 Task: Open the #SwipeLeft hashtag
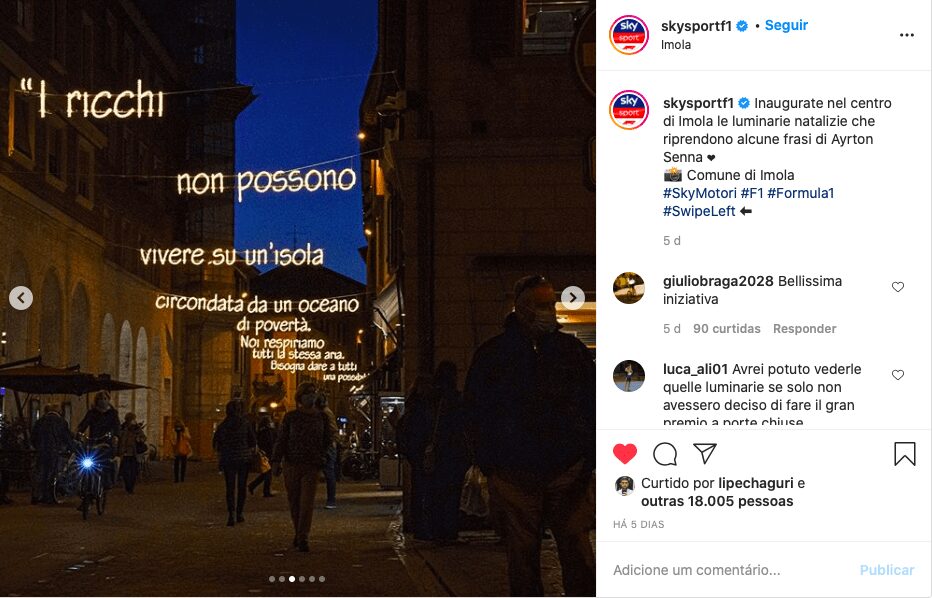(x=699, y=211)
